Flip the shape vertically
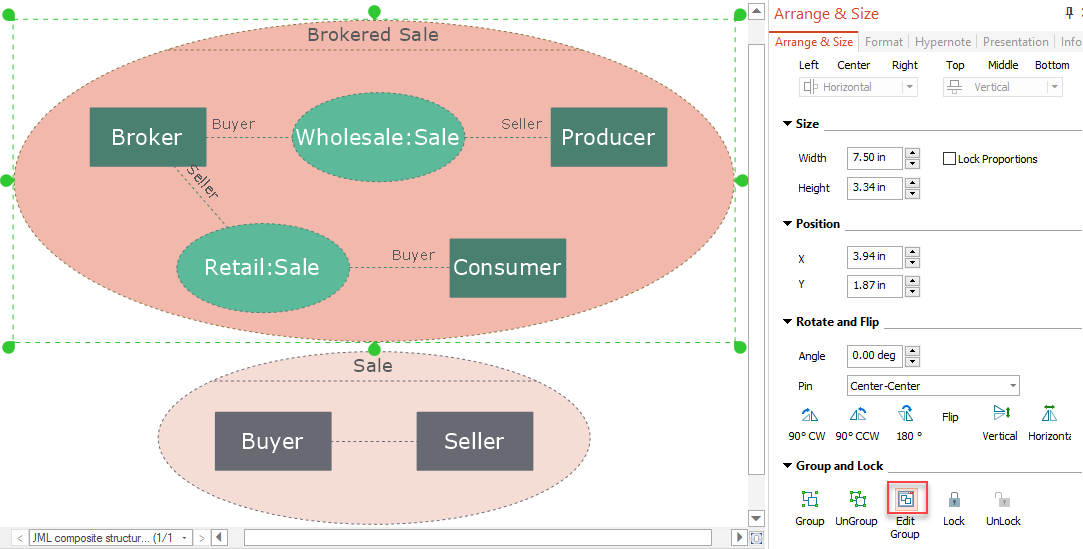 [1000, 414]
